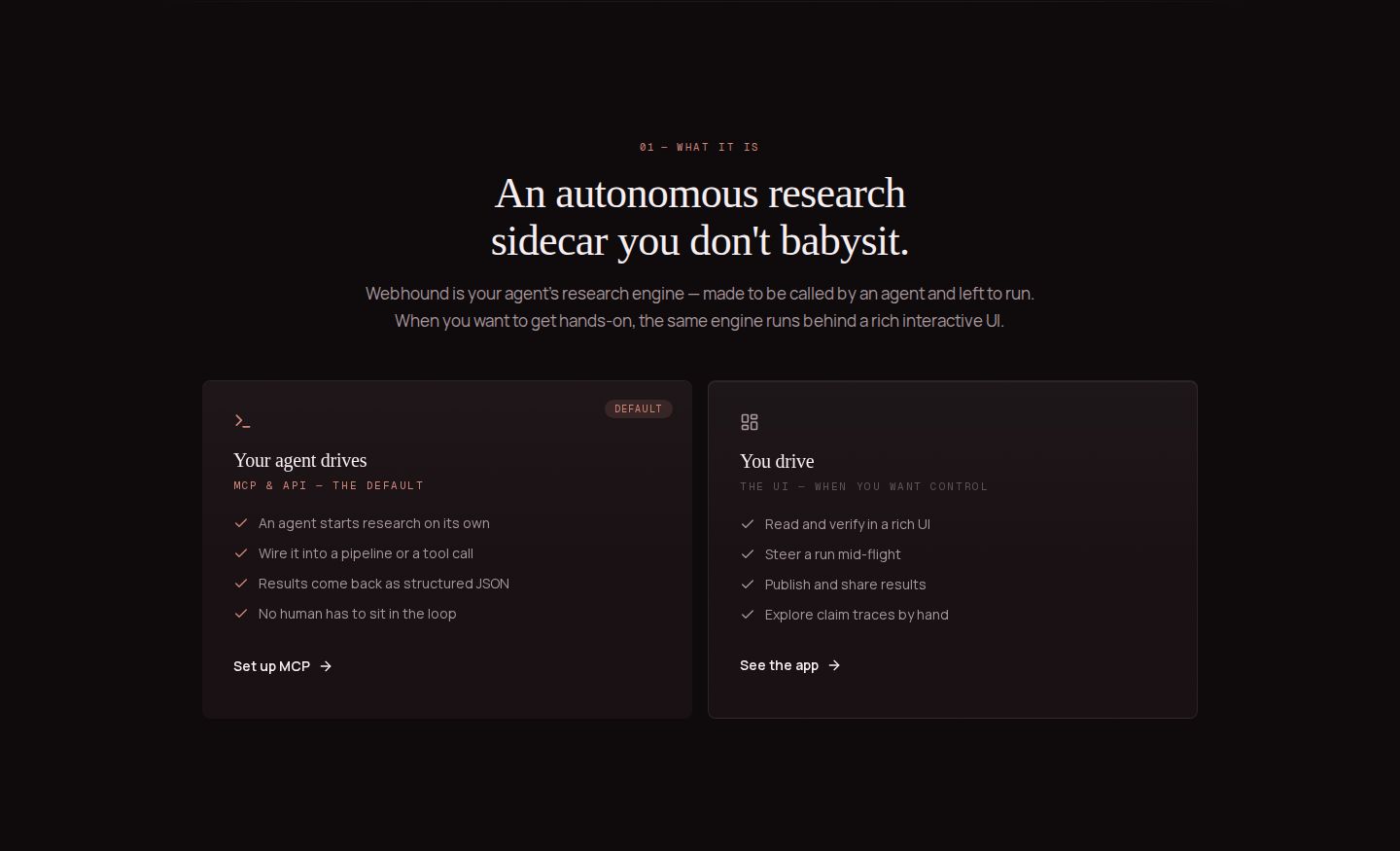Click checkmark beside 'An agent starts research on its own'
1400x851 pixels.
point(241,523)
